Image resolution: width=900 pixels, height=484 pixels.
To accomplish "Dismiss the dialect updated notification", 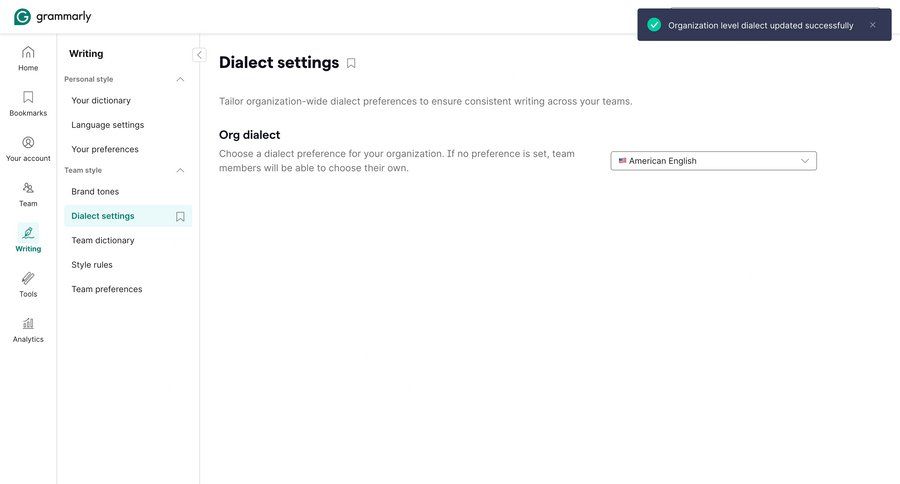I will [872, 25].
